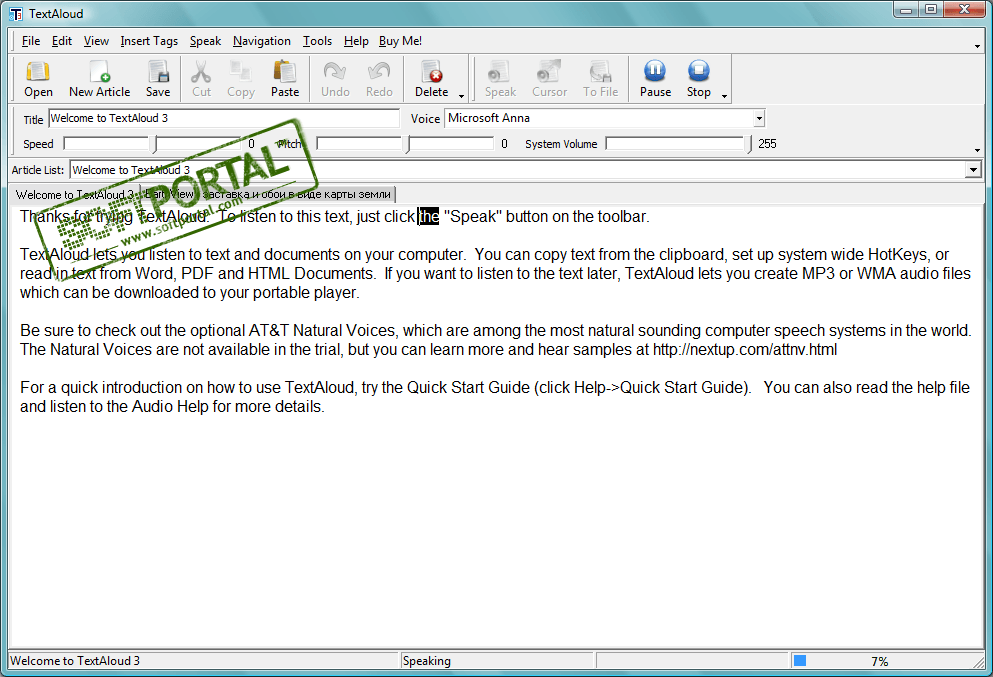Screen dimensions: 993x677
Task: Click the Cut scissors icon
Action: (x=201, y=79)
